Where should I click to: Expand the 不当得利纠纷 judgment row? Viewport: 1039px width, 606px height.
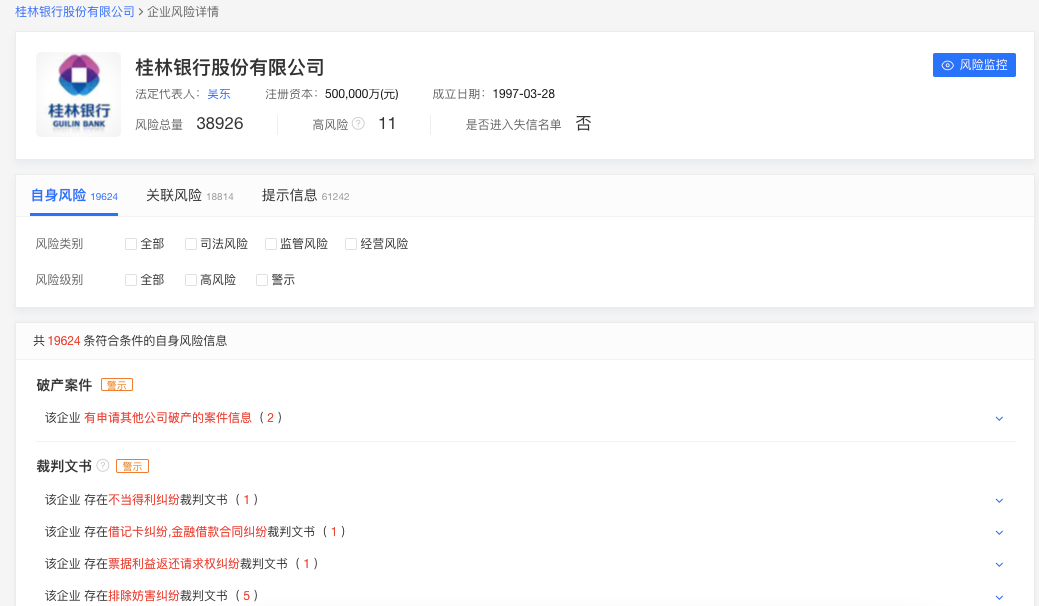pos(999,501)
